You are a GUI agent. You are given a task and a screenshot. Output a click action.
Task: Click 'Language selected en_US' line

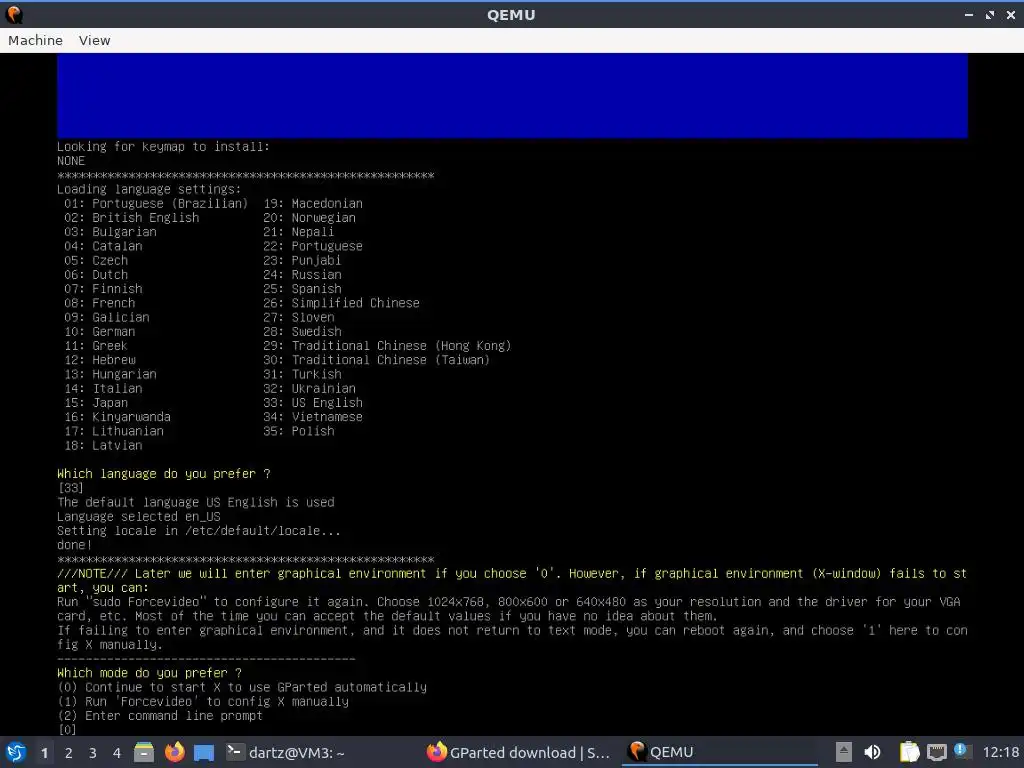pyautogui.click(x=138, y=517)
